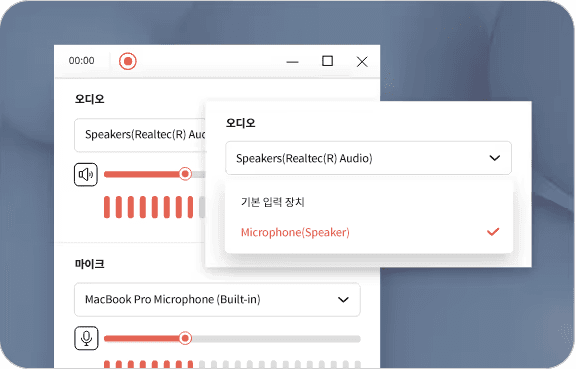576x369 pixels.
Task: Click the red checkmark beside Microphone(Speaker)
Action: [x=493, y=232]
